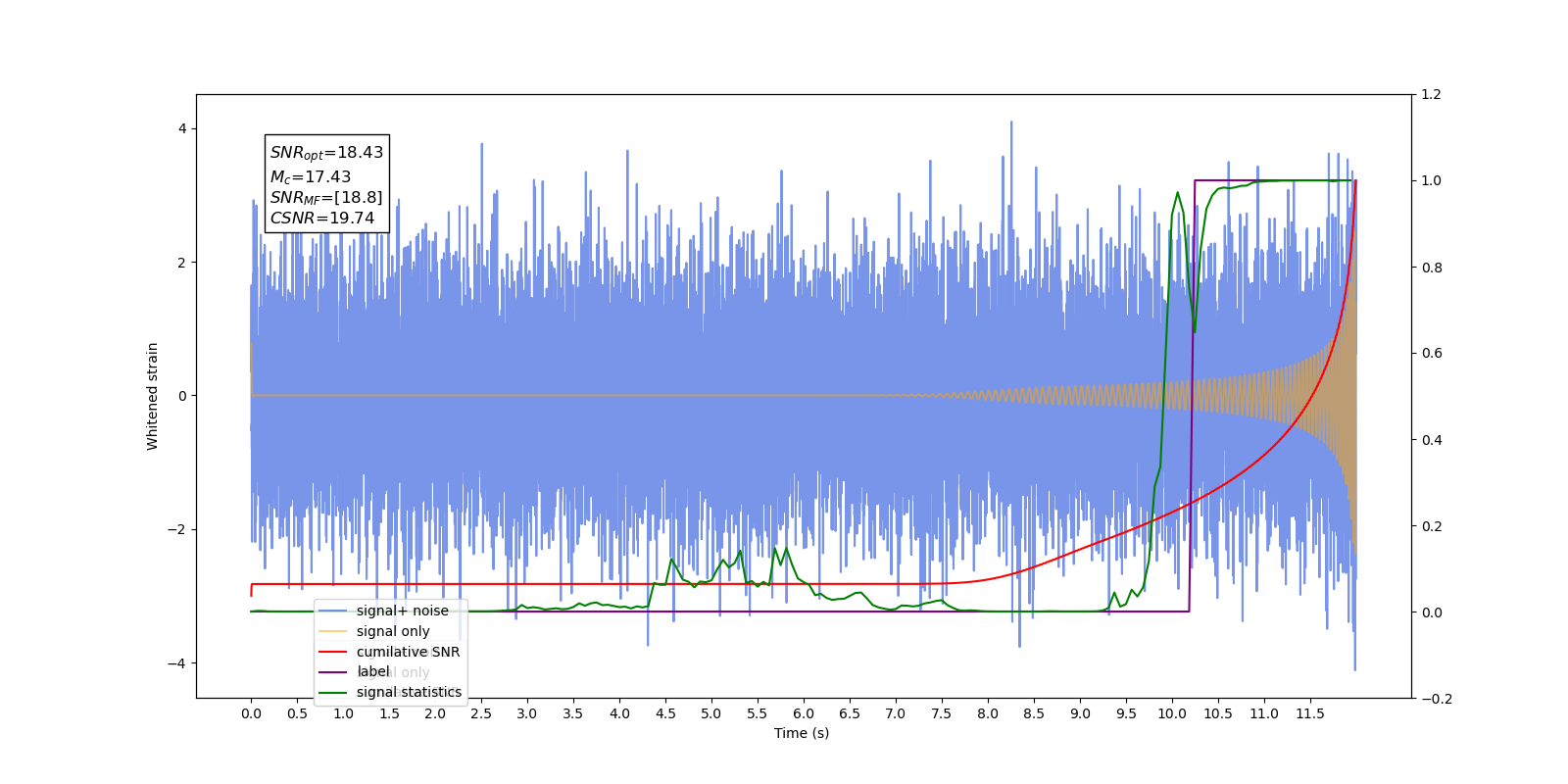Click the 5.0 tick on the time axis

pyautogui.click(x=711, y=713)
